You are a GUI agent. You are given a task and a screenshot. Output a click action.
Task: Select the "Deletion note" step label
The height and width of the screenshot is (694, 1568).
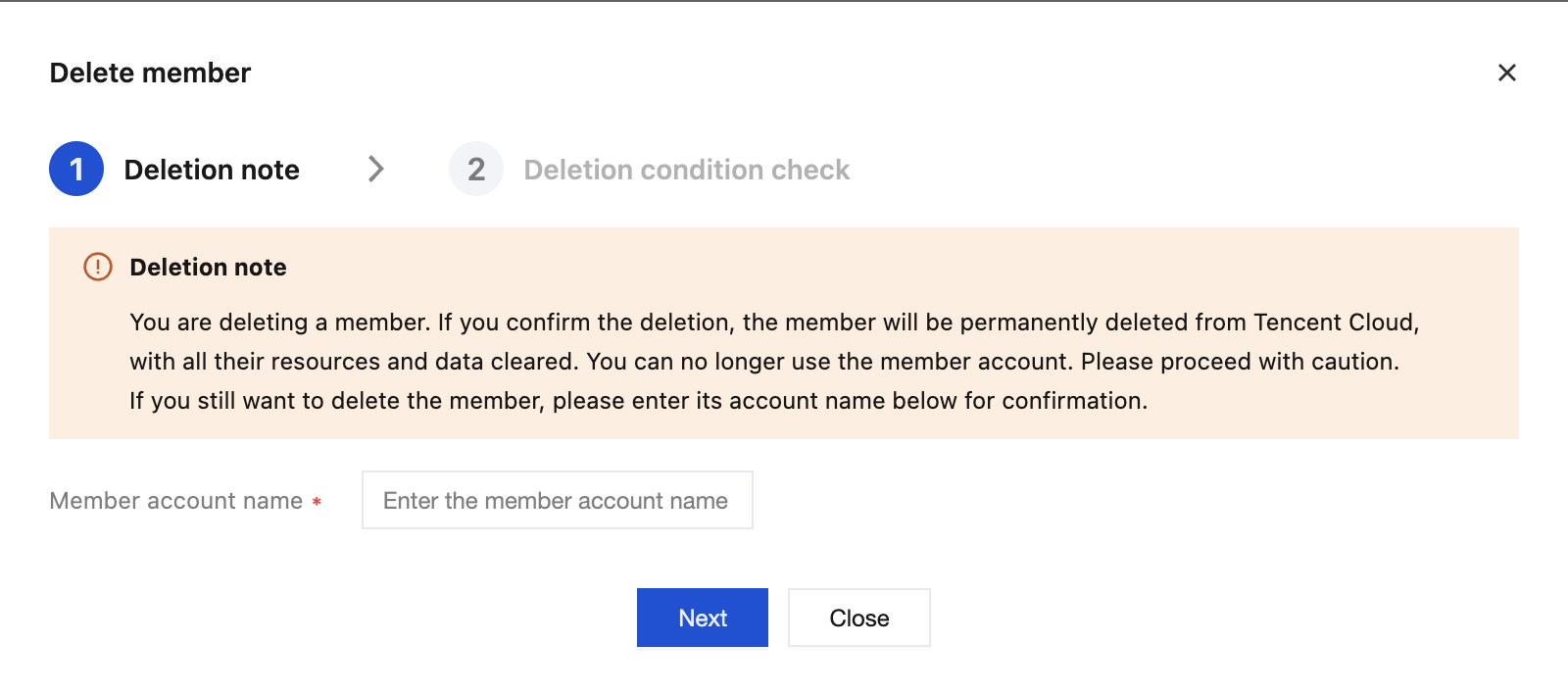coord(212,170)
